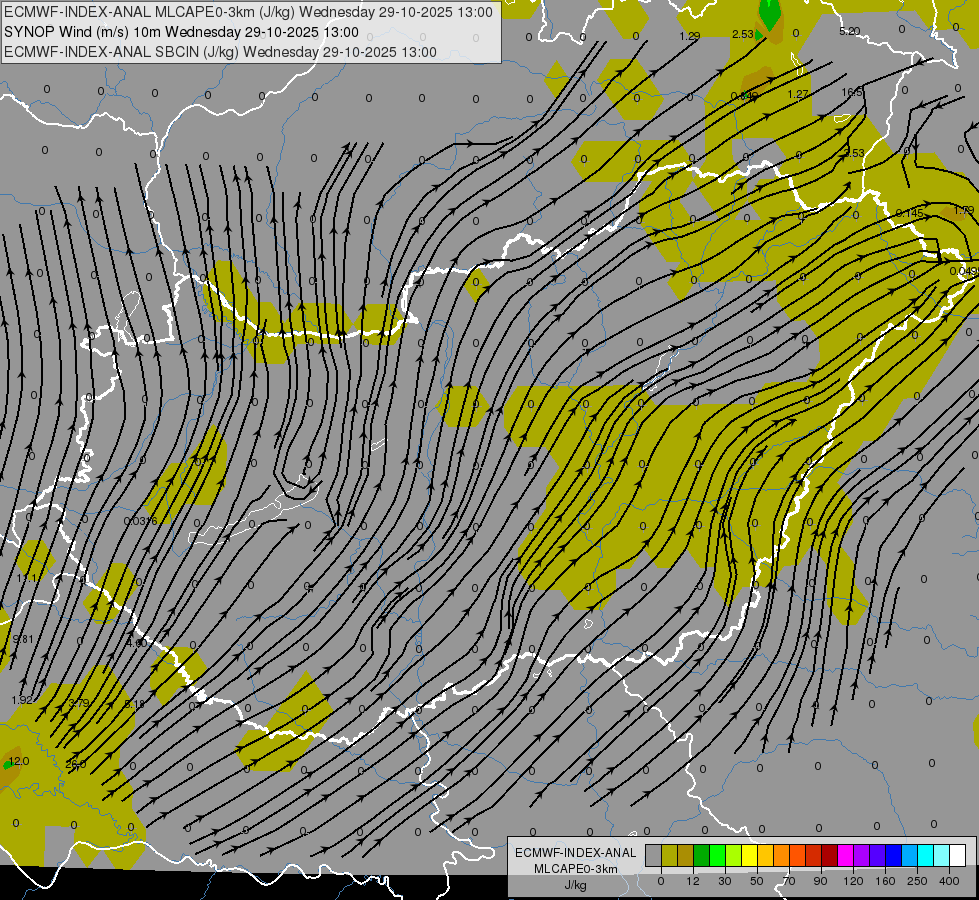Click the legend scale label 120

(x=853, y=881)
